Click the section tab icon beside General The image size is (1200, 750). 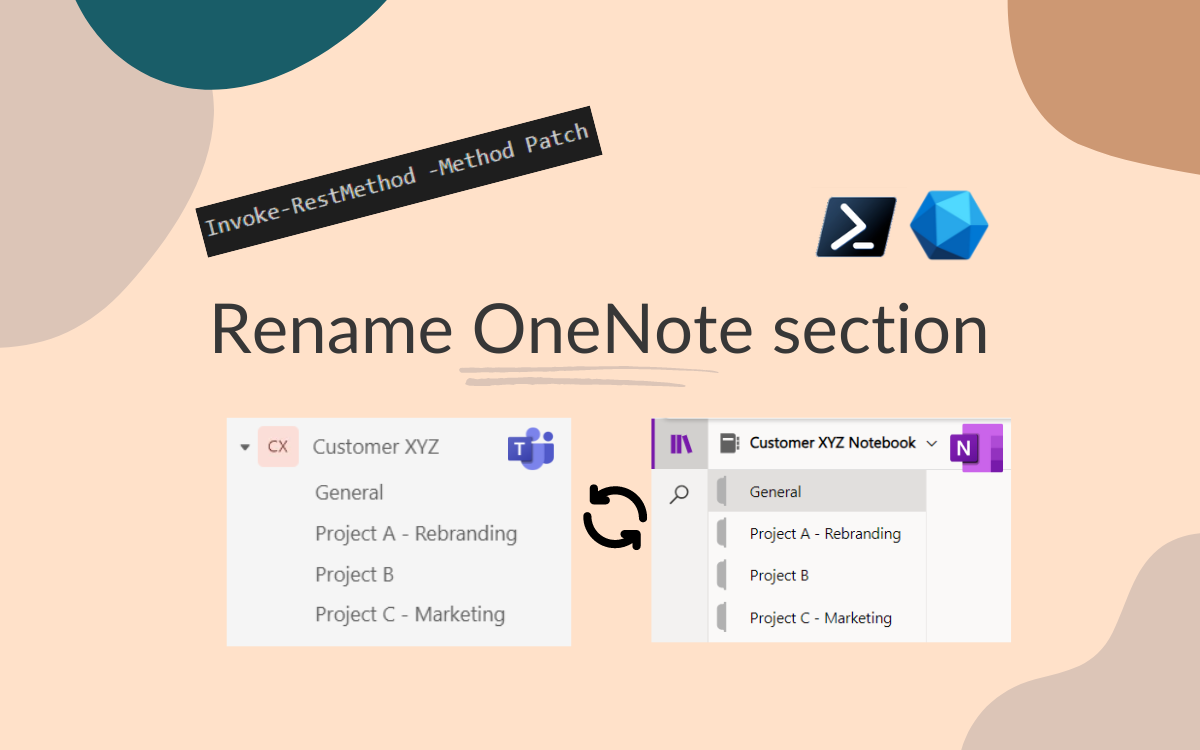721,491
